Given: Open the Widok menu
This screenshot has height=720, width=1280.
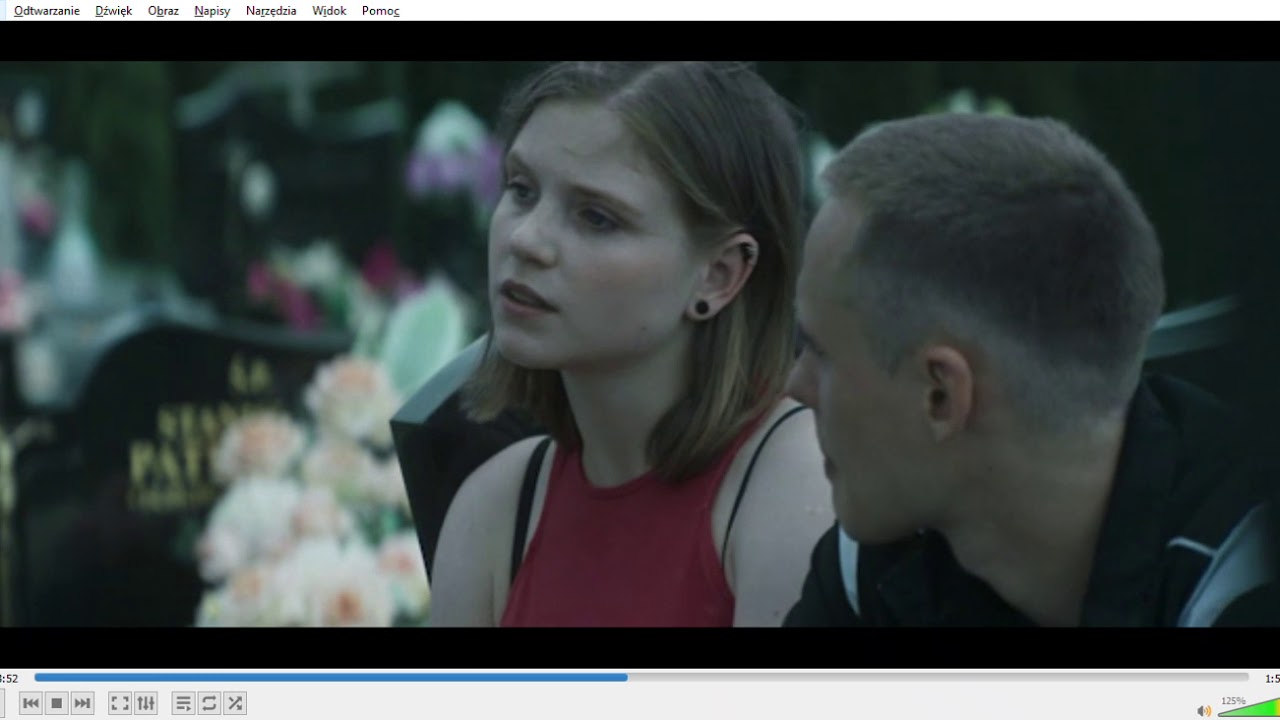Looking at the screenshot, I should (x=329, y=11).
